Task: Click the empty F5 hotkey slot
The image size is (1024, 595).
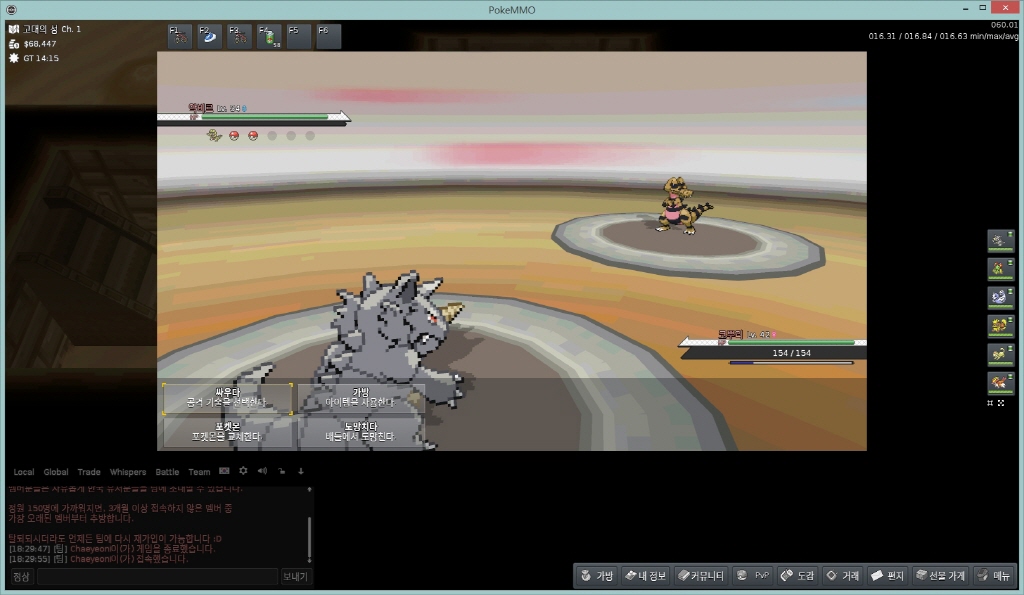Action: (299, 37)
